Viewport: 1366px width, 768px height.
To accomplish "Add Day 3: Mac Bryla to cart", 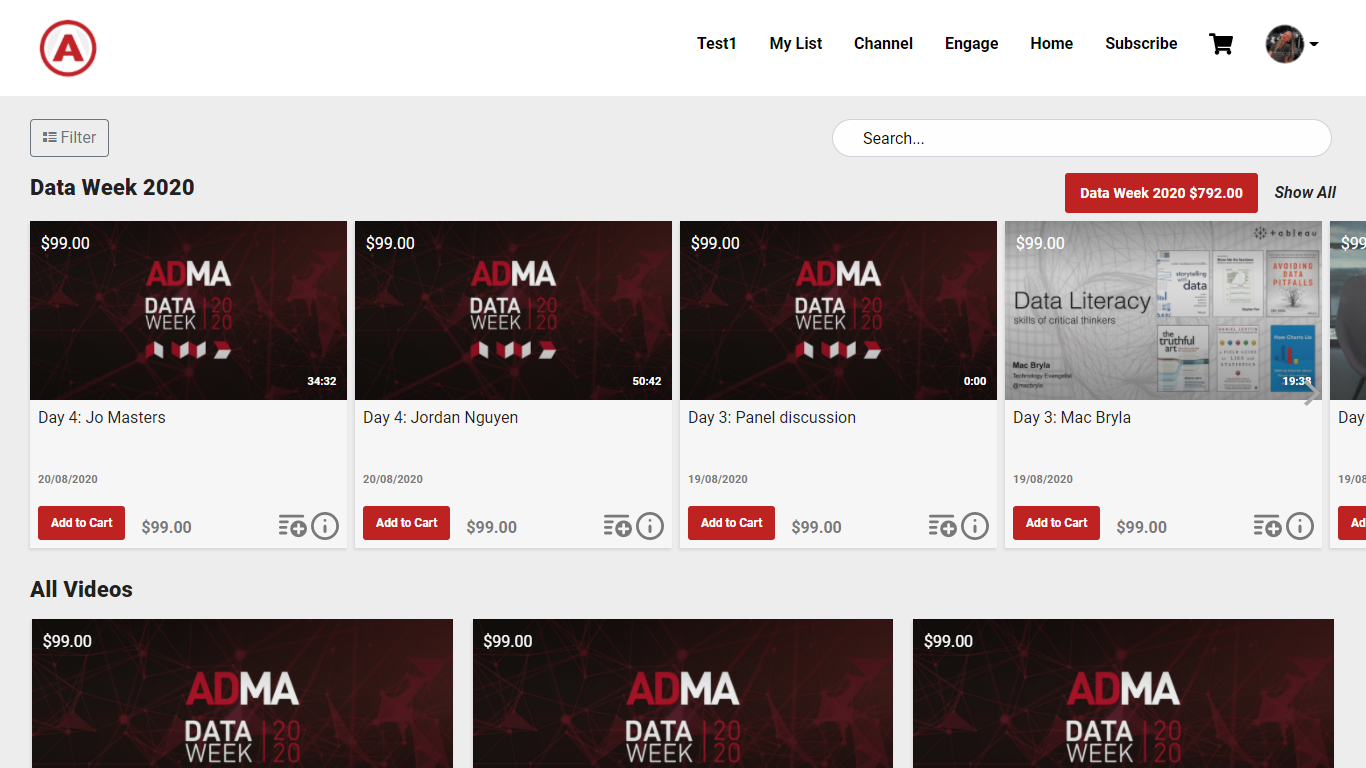I will [x=1056, y=523].
